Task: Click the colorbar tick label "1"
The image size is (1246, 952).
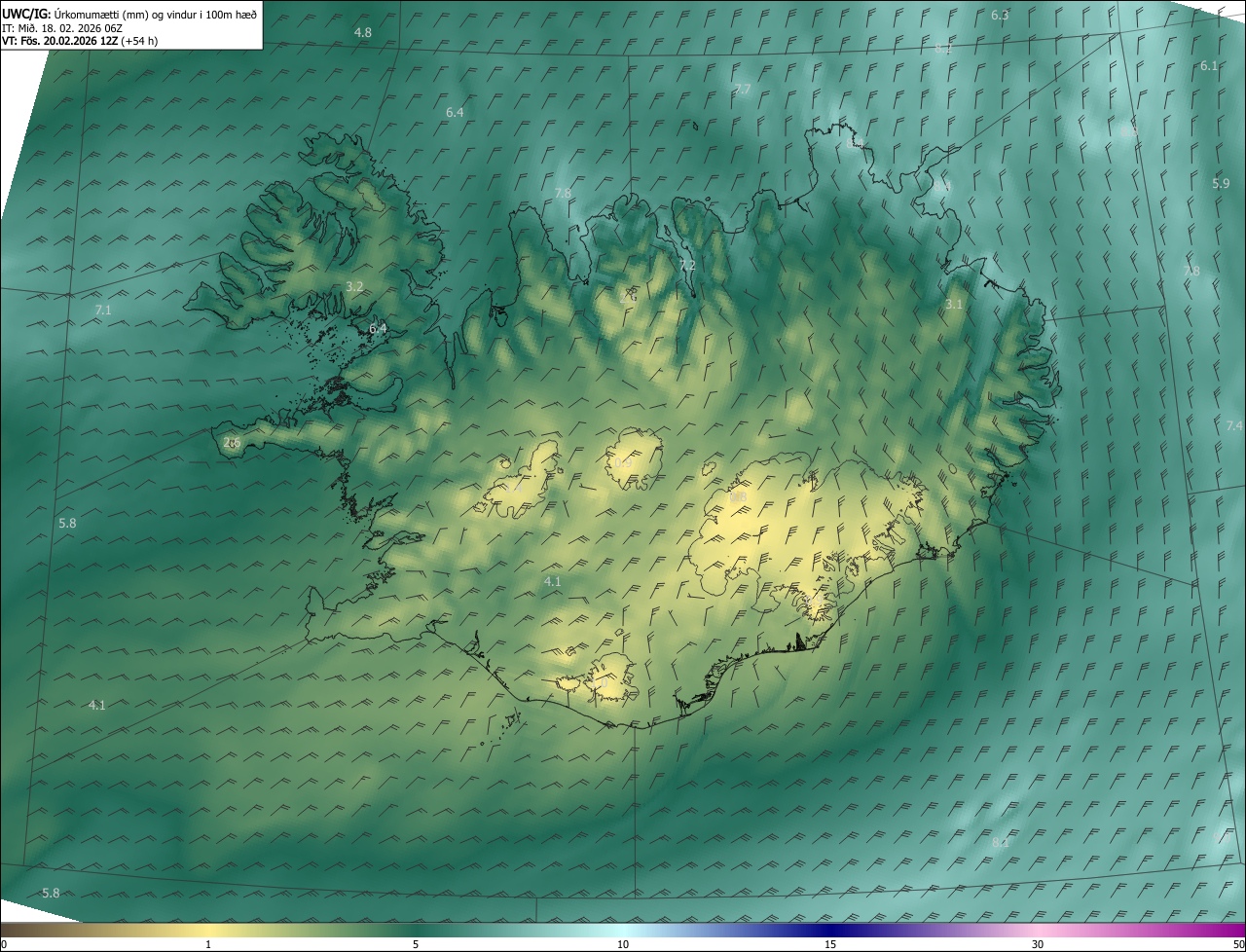Action: 208,945
